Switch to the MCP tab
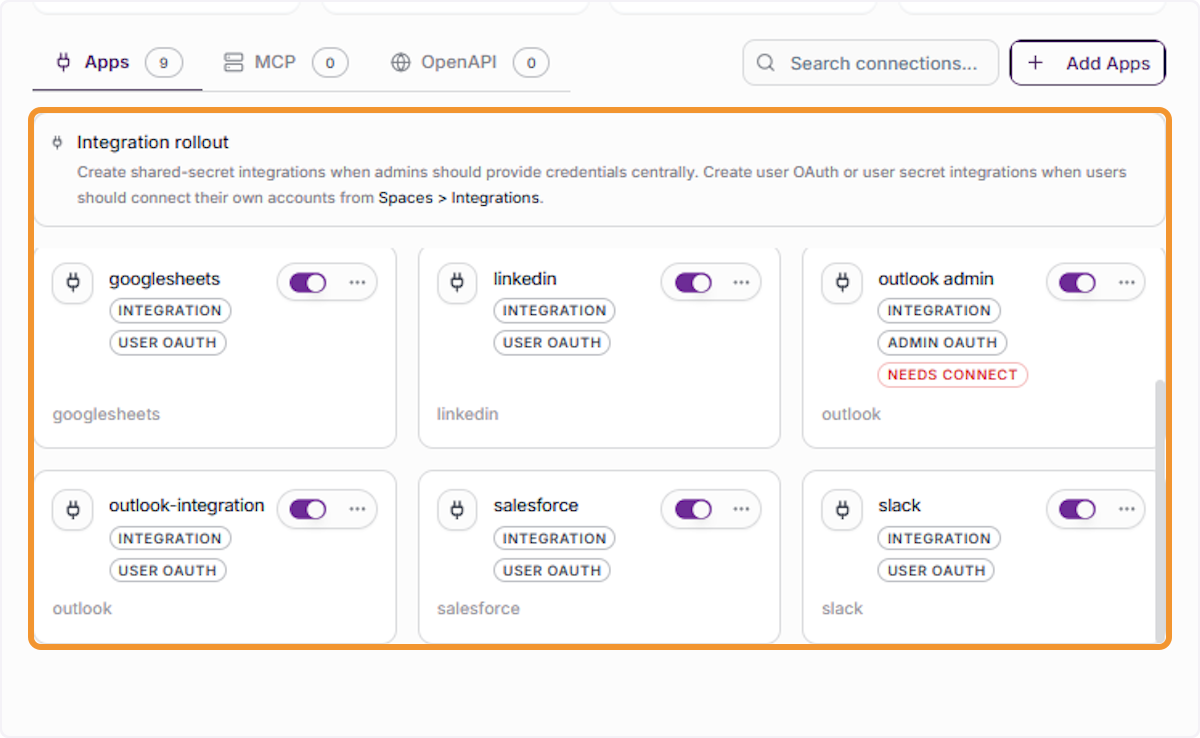 pos(284,63)
